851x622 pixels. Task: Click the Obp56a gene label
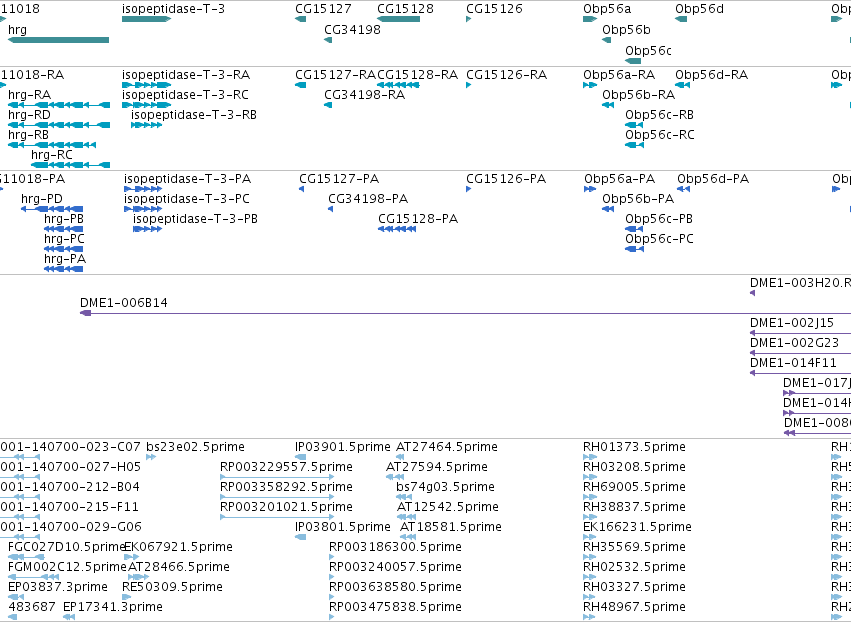coord(607,9)
